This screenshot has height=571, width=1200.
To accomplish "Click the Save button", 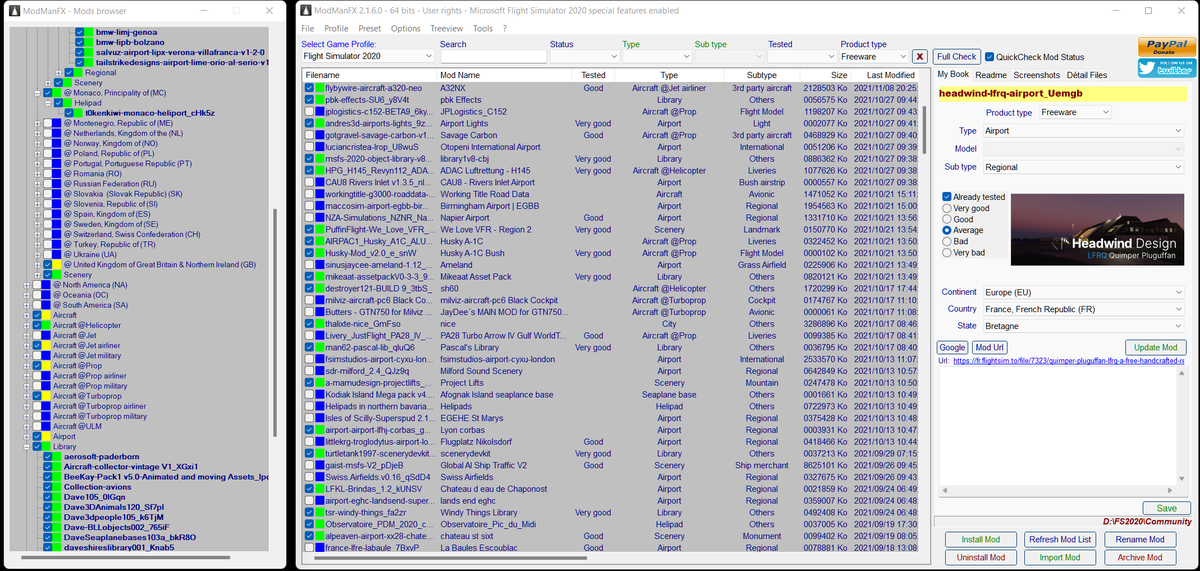I will coord(1166,508).
